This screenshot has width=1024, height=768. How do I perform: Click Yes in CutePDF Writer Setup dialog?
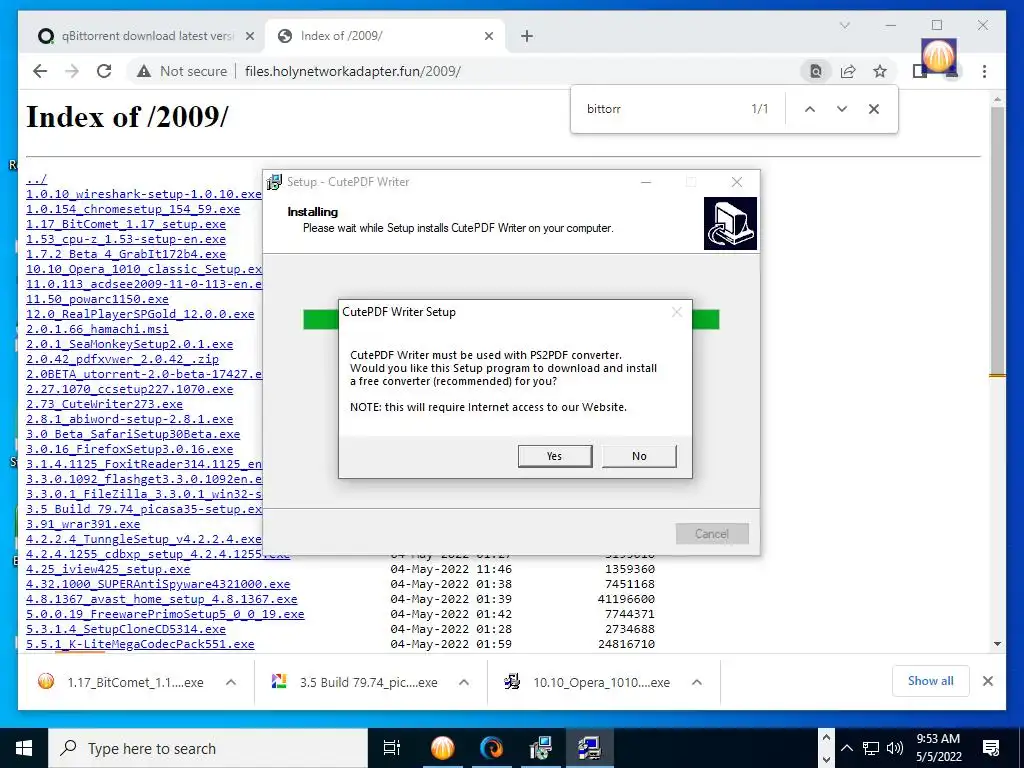point(554,456)
